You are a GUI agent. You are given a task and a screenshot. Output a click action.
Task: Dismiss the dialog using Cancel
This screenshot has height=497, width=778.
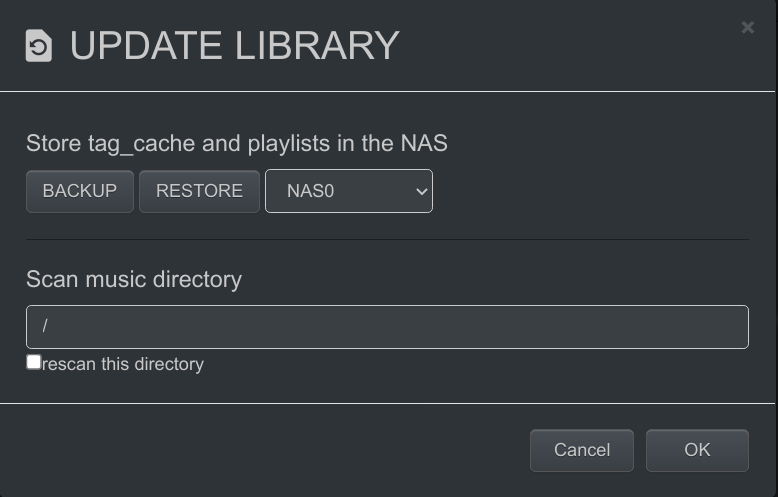(x=582, y=450)
